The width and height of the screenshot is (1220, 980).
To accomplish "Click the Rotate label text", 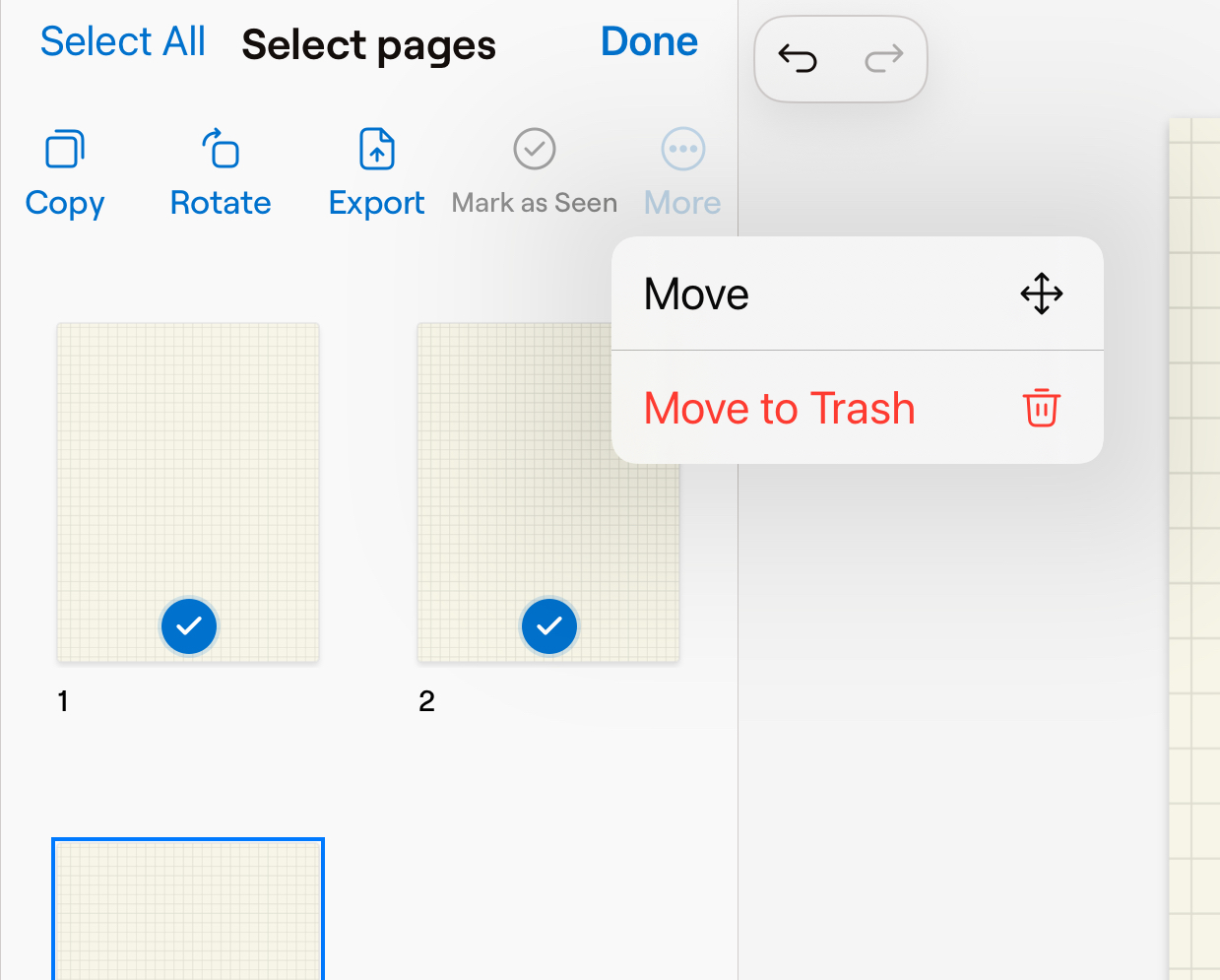I will coord(221,203).
